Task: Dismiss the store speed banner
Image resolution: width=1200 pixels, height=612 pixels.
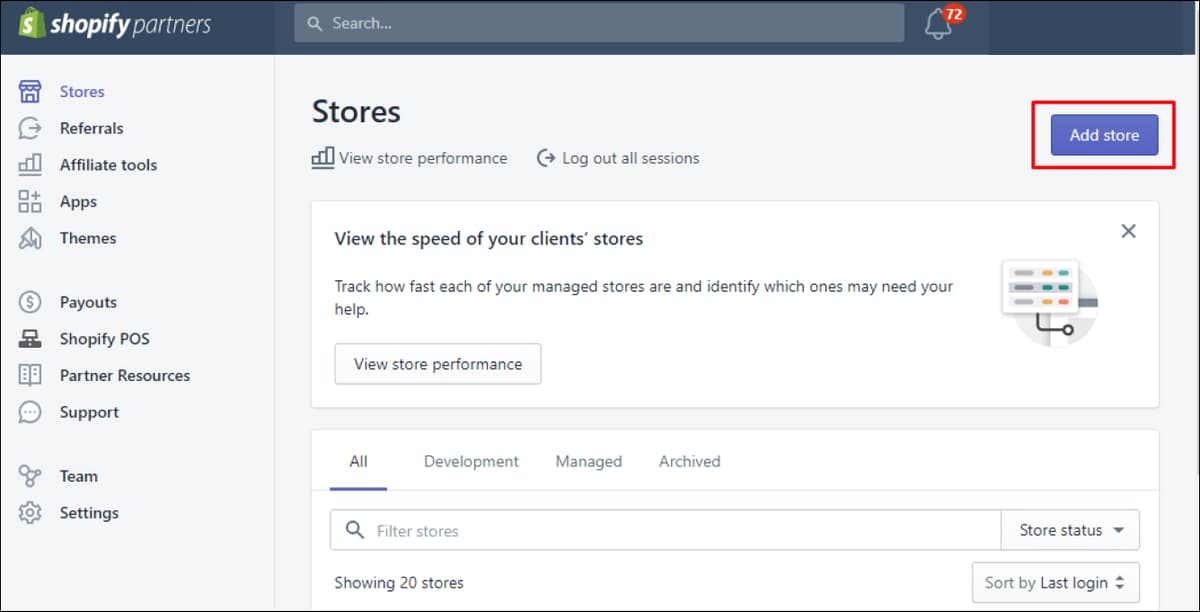Action: pyautogui.click(x=1128, y=231)
